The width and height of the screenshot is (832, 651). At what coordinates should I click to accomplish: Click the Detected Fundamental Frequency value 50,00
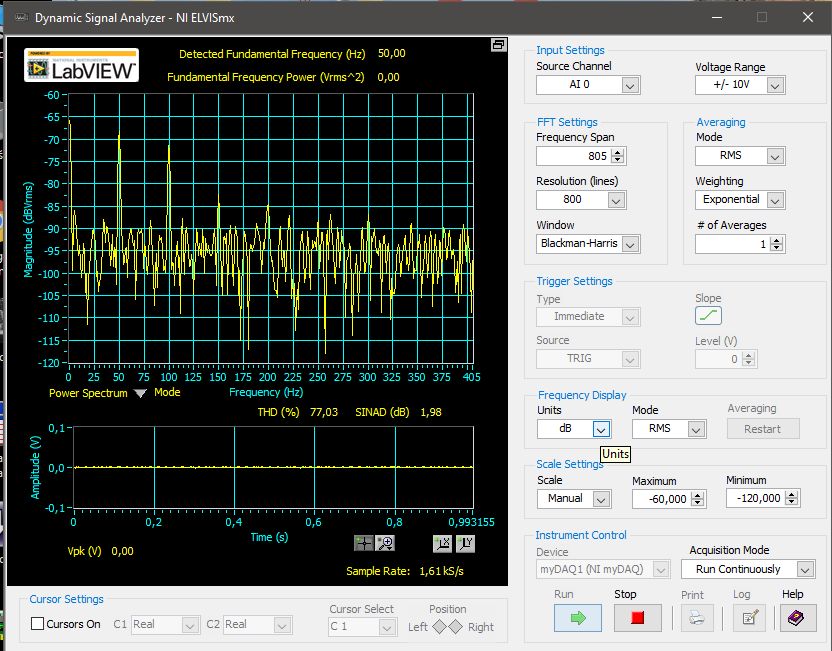[392, 54]
